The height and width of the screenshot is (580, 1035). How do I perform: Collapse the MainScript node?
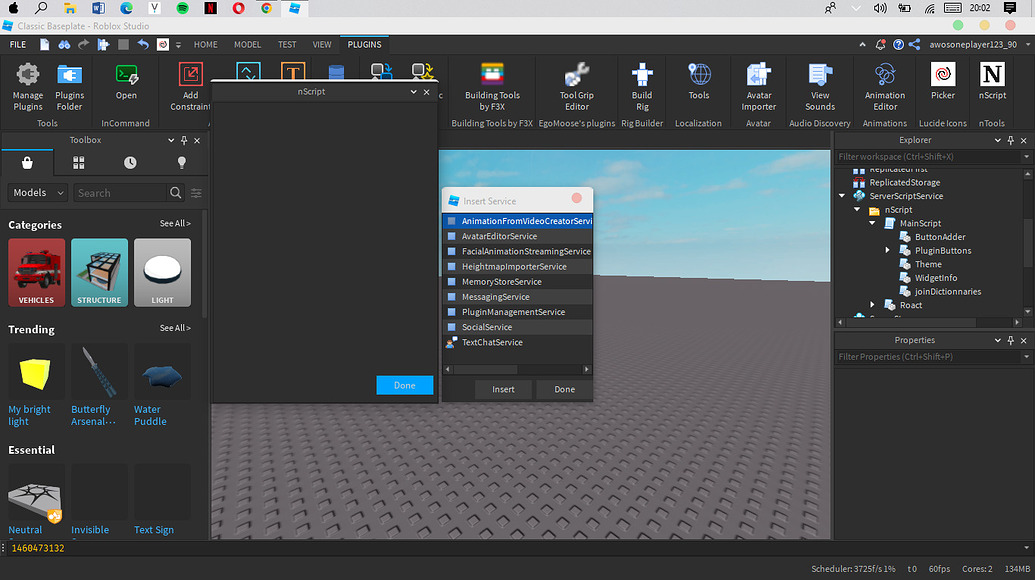coord(873,223)
